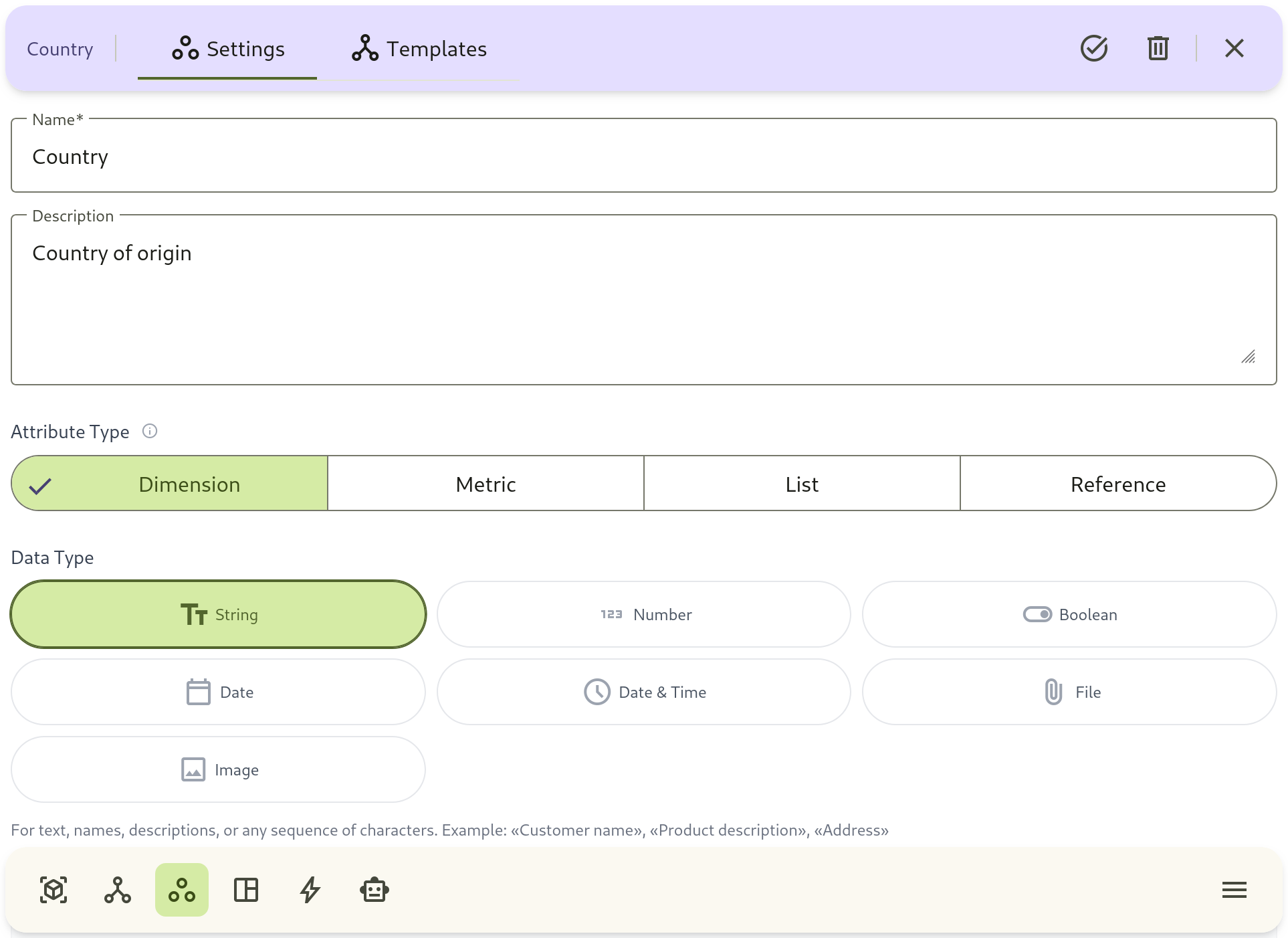
Task: Open the Settings tab
Action: pyautogui.click(x=227, y=48)
